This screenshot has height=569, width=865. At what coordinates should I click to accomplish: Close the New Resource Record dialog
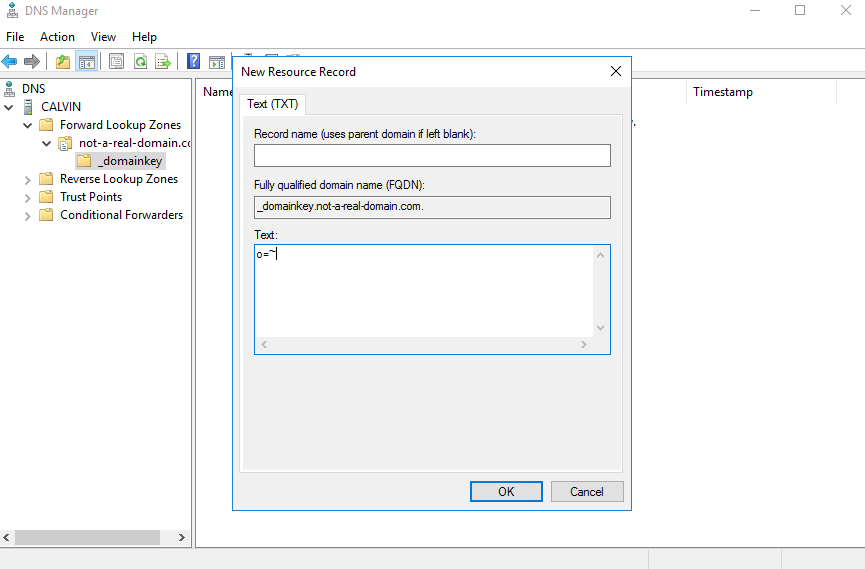pyautogui.click(x=616, y=71)
